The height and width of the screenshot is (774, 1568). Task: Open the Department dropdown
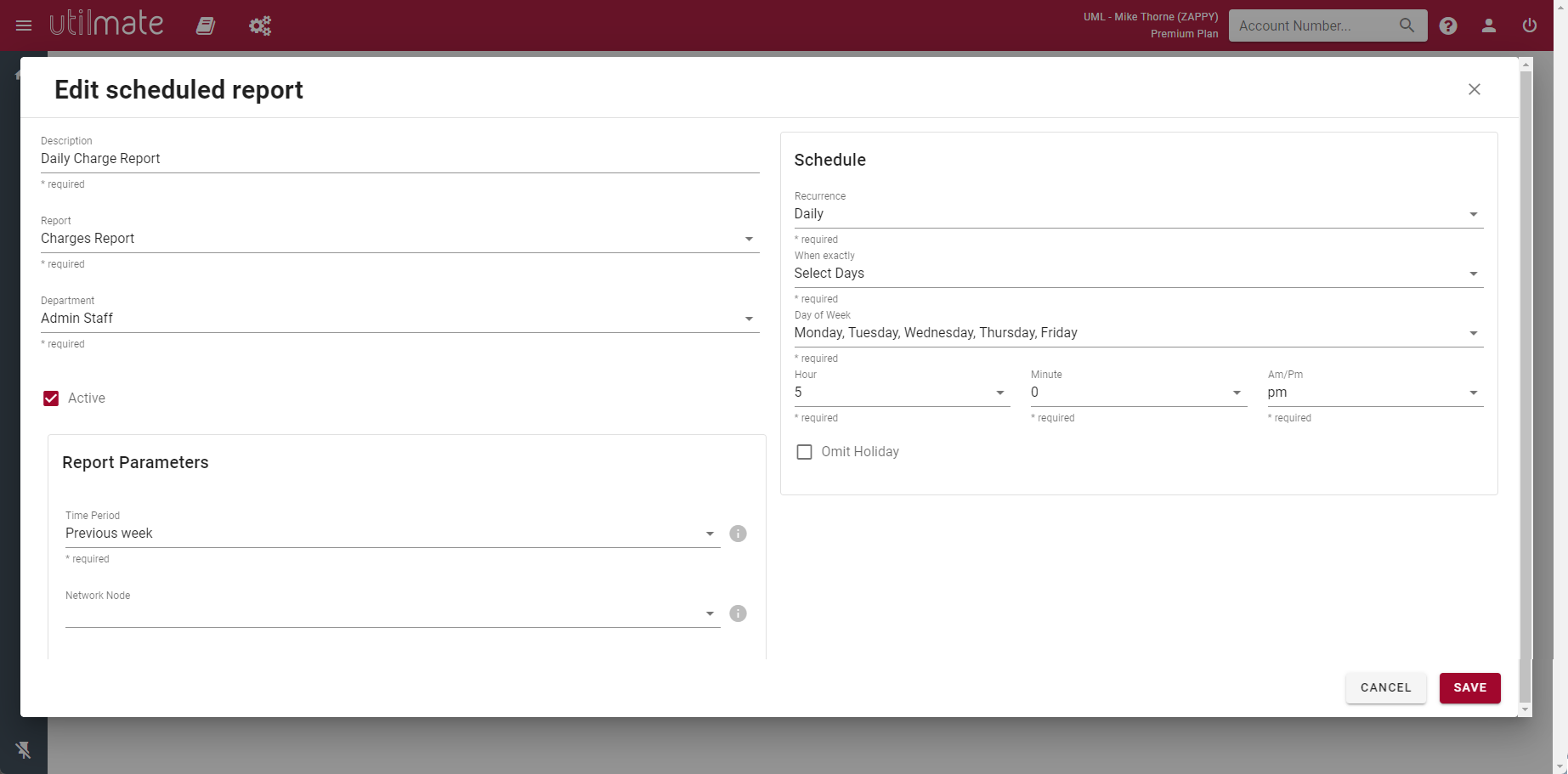pyautogui.click(x=400, y=319)
